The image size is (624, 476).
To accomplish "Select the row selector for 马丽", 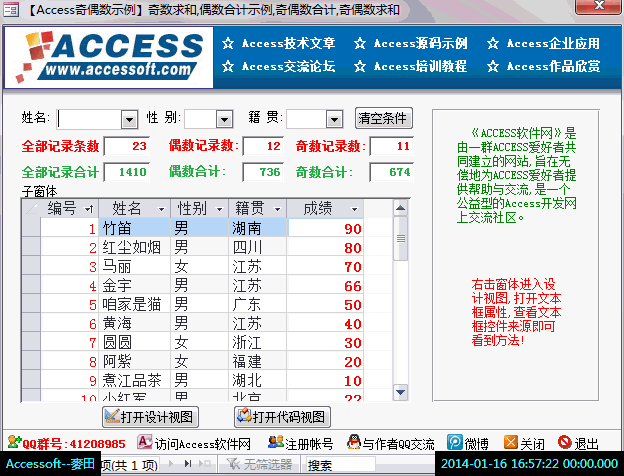I will 31,266.
